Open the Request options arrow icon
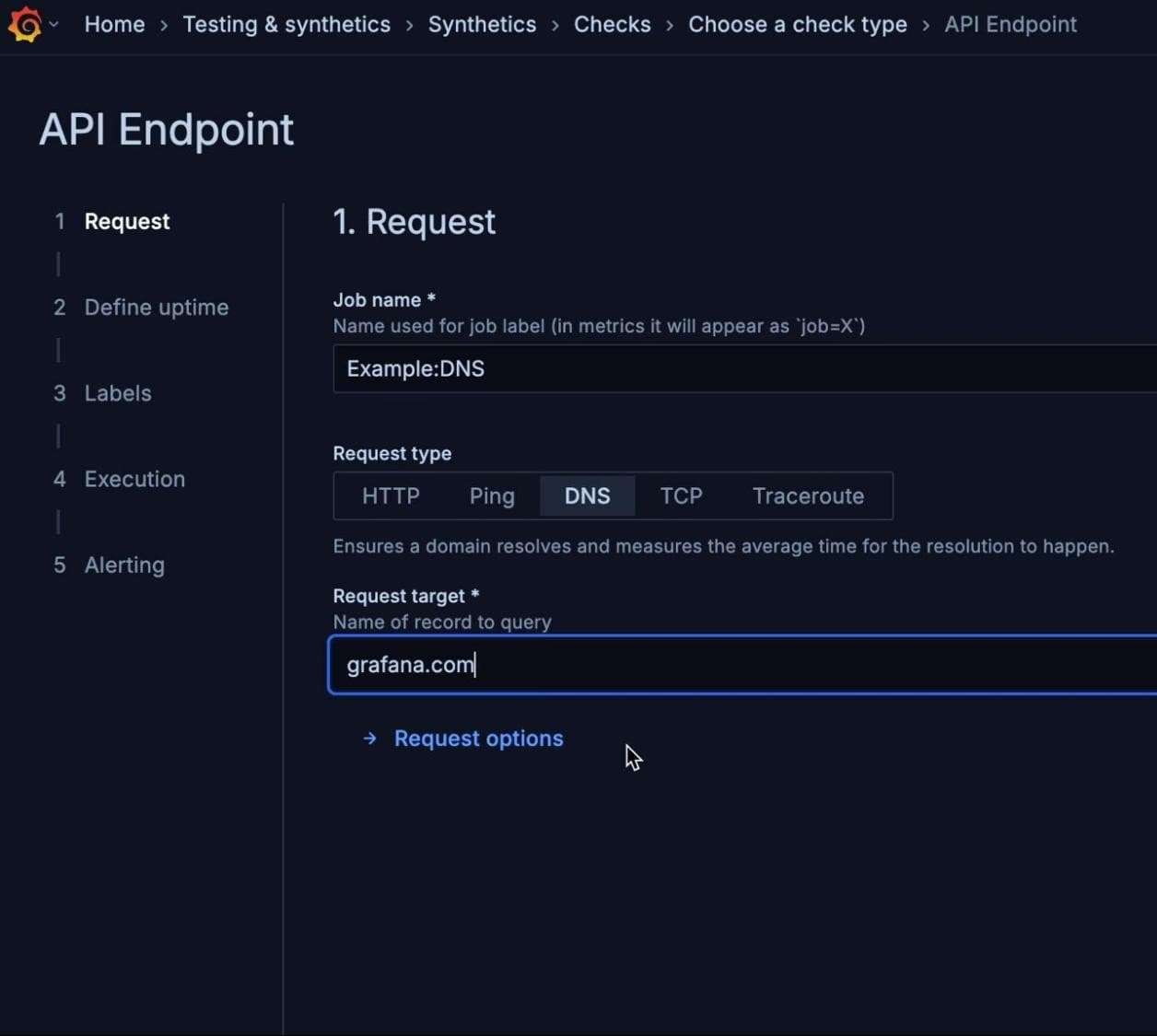 tap(370, 739)
